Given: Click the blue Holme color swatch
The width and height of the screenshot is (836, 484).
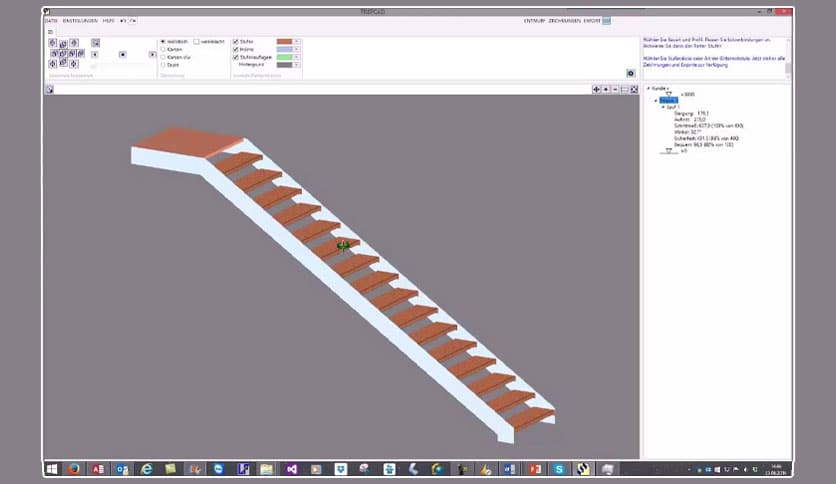Looking at the screenshot, I should tap(284, 49).
